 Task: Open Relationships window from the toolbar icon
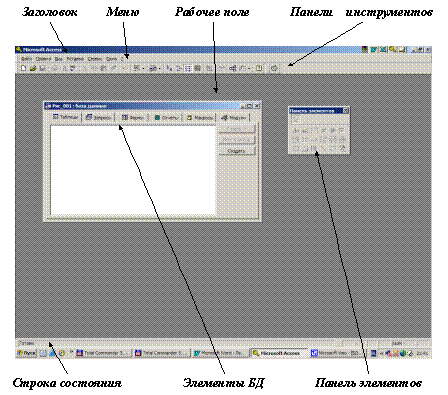233,69
